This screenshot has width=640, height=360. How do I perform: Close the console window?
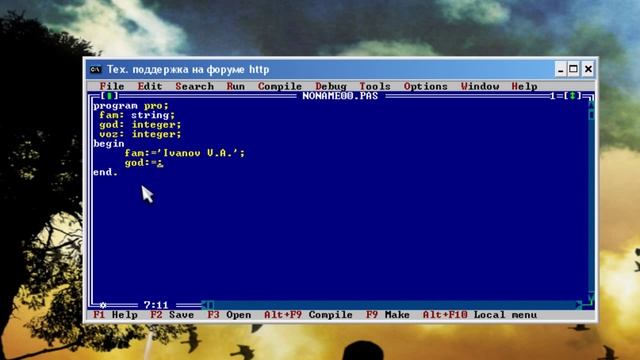pyautogui.click(x=588, y=69)
